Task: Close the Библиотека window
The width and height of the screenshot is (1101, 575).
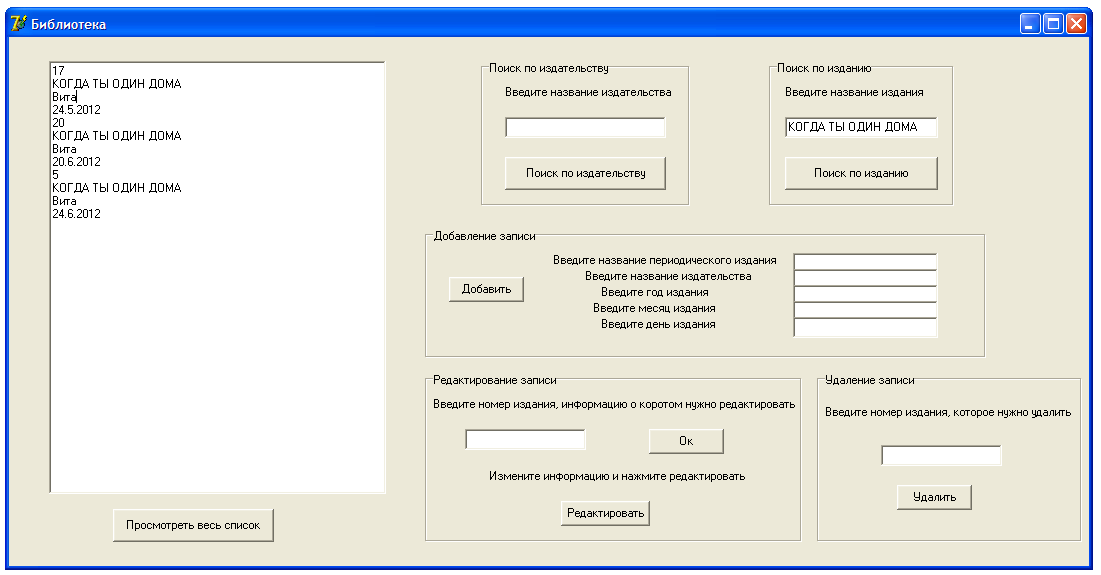Action: point(1076,24)
